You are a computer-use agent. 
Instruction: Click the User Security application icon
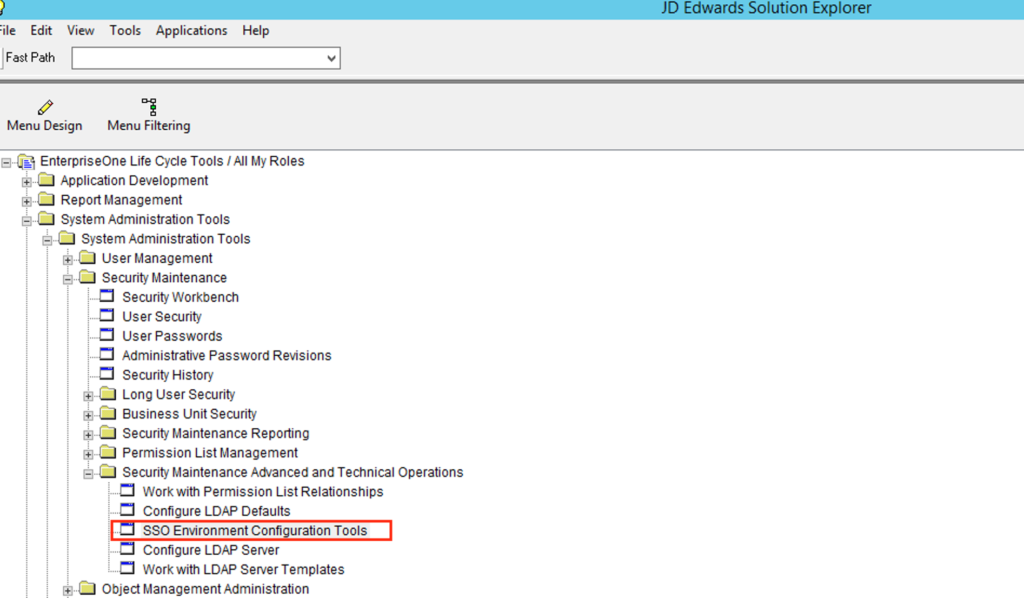coord(107,316)
